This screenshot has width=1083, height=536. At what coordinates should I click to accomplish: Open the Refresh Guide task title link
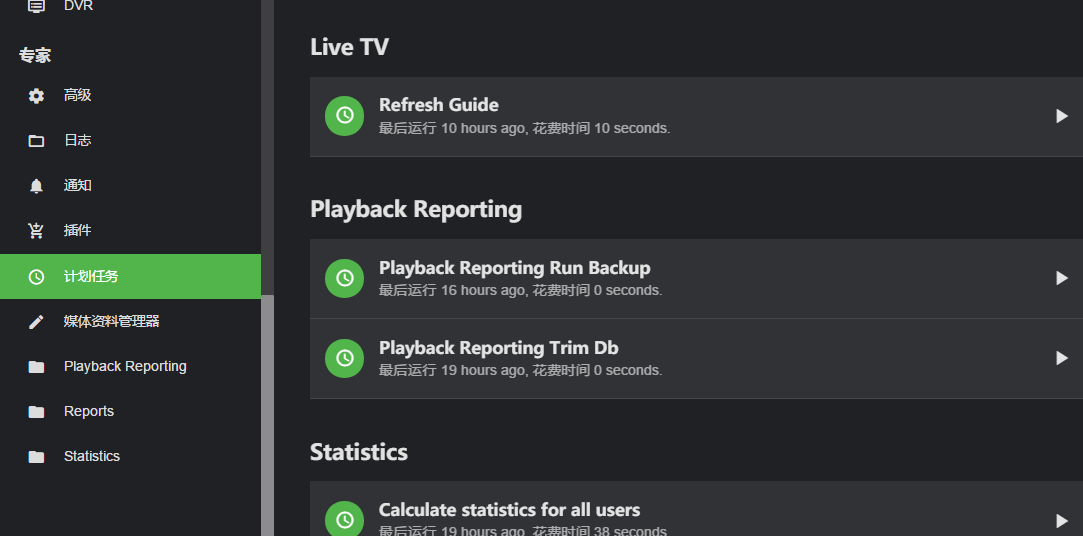[439, 105]
